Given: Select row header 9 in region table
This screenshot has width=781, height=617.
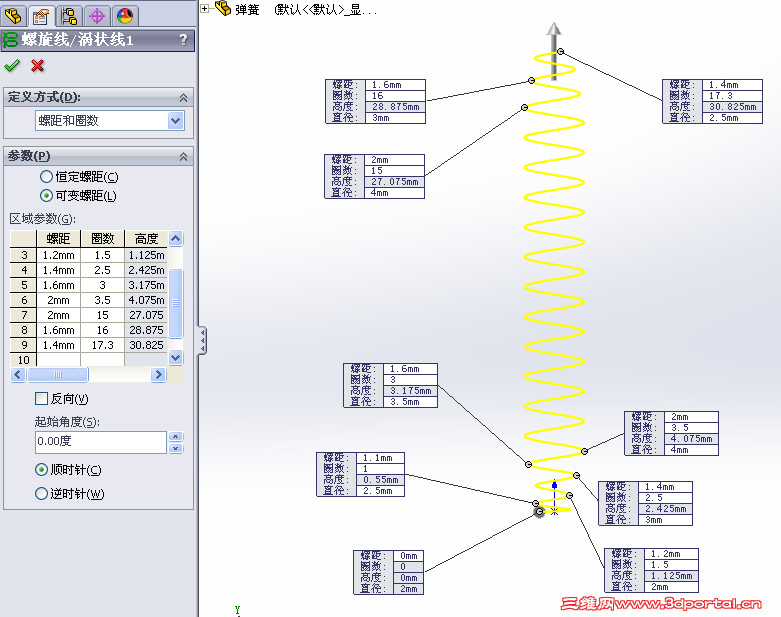Looking at the screenshot, I should click(x=23, y=345).
